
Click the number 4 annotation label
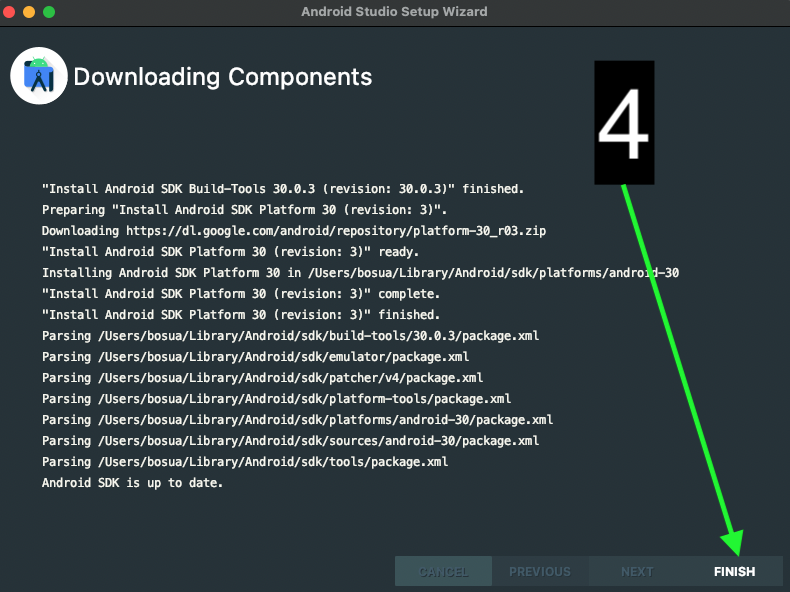point(624,123)
